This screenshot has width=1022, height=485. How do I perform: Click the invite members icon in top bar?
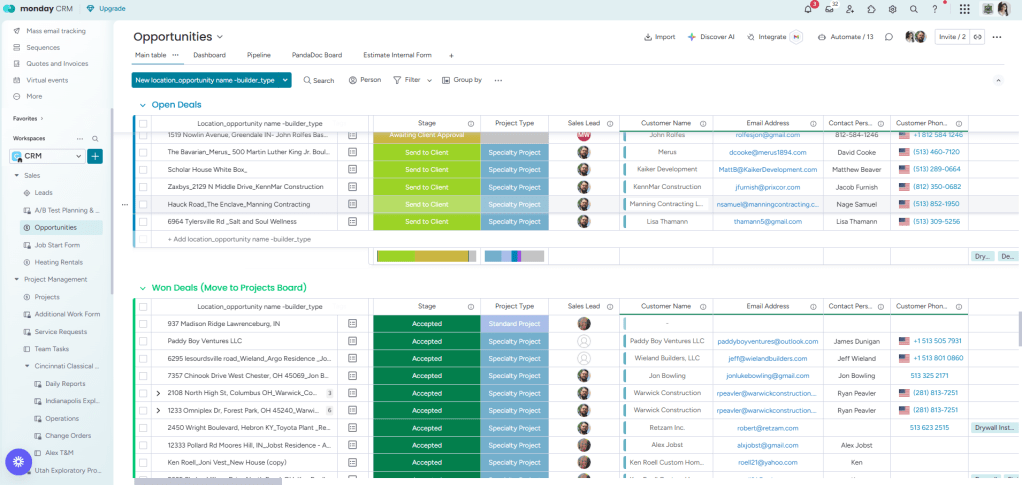click(x=850, y=9)
